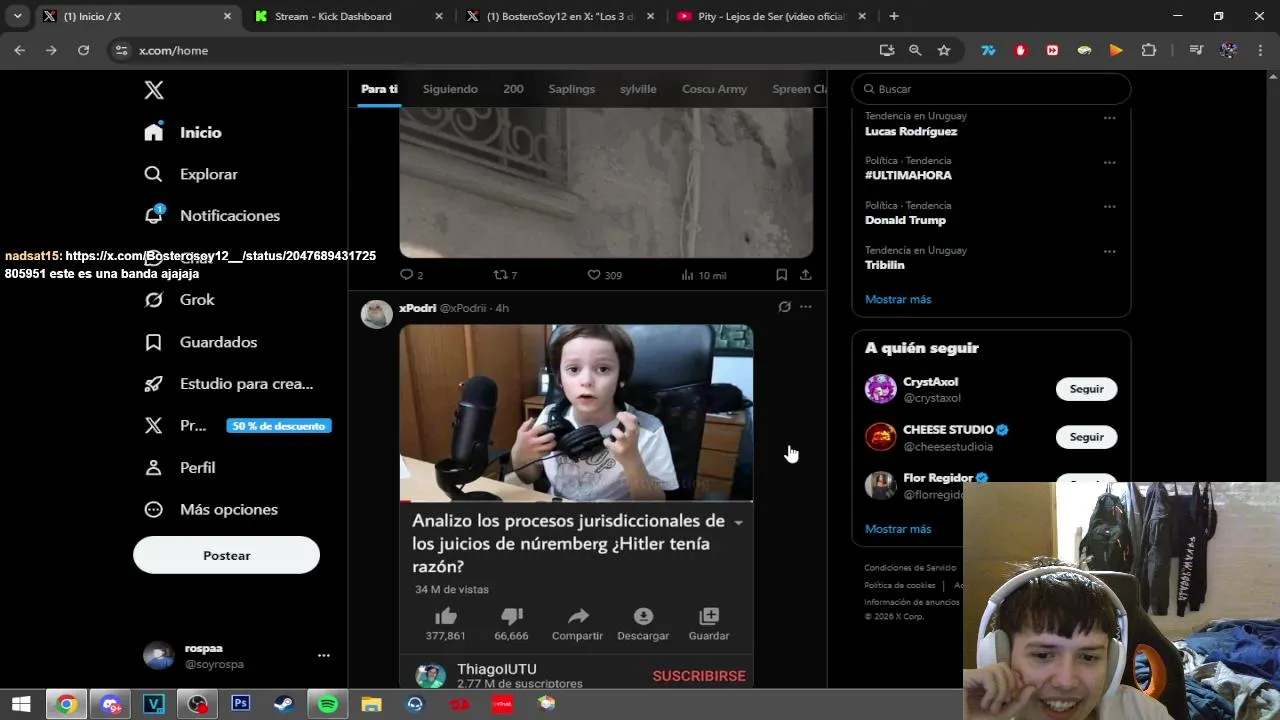Click the X logo in sidebar
Viewport: 1280px width, 720px height.
click(153, 90)
